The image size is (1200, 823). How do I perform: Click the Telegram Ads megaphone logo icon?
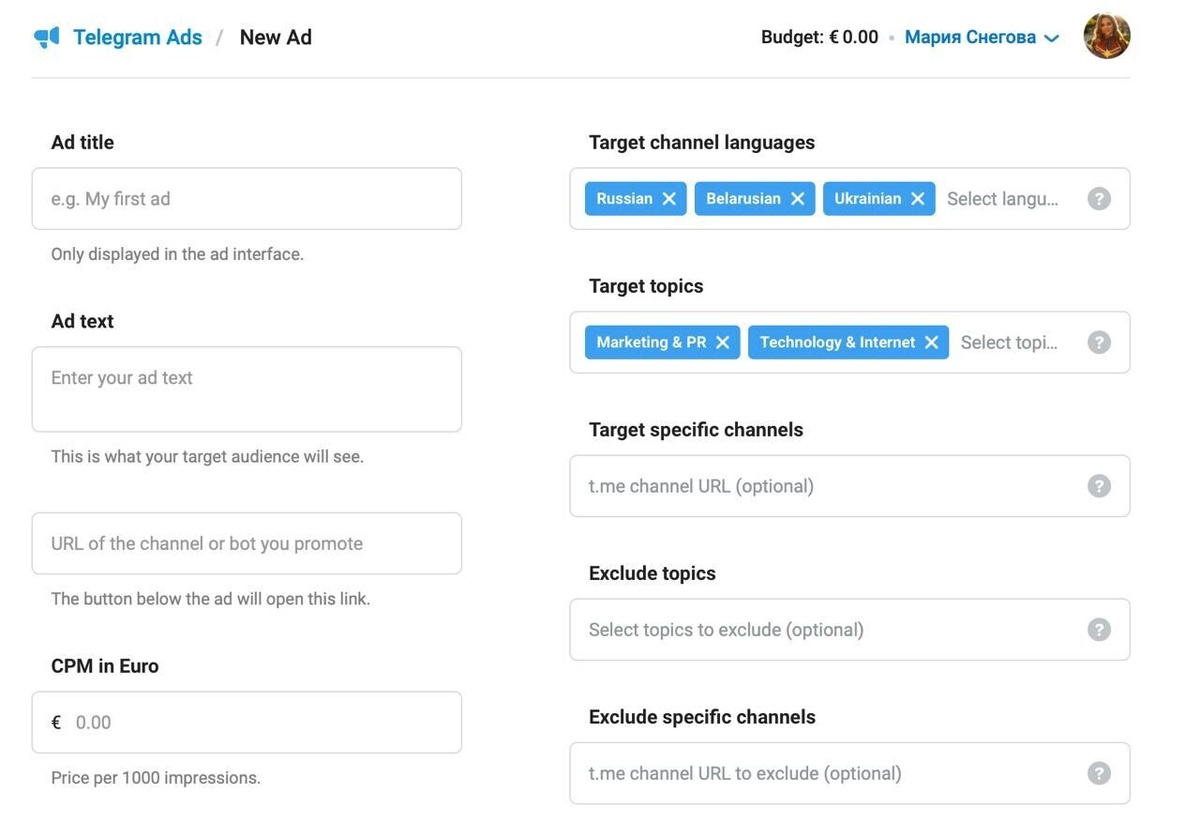click(x=47, y=38)
